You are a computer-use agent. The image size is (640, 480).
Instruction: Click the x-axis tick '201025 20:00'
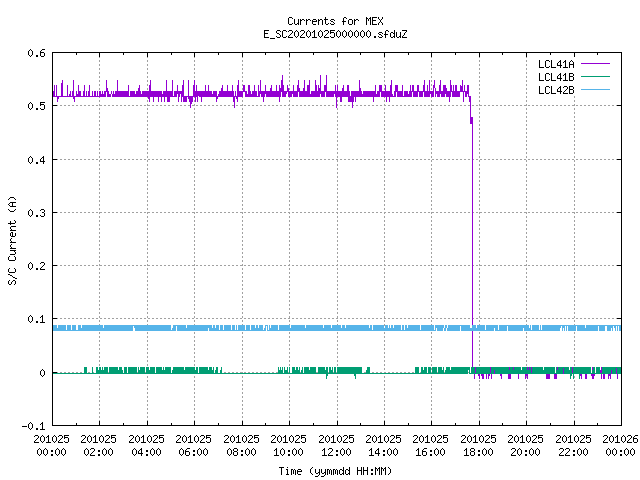point(525,445)
